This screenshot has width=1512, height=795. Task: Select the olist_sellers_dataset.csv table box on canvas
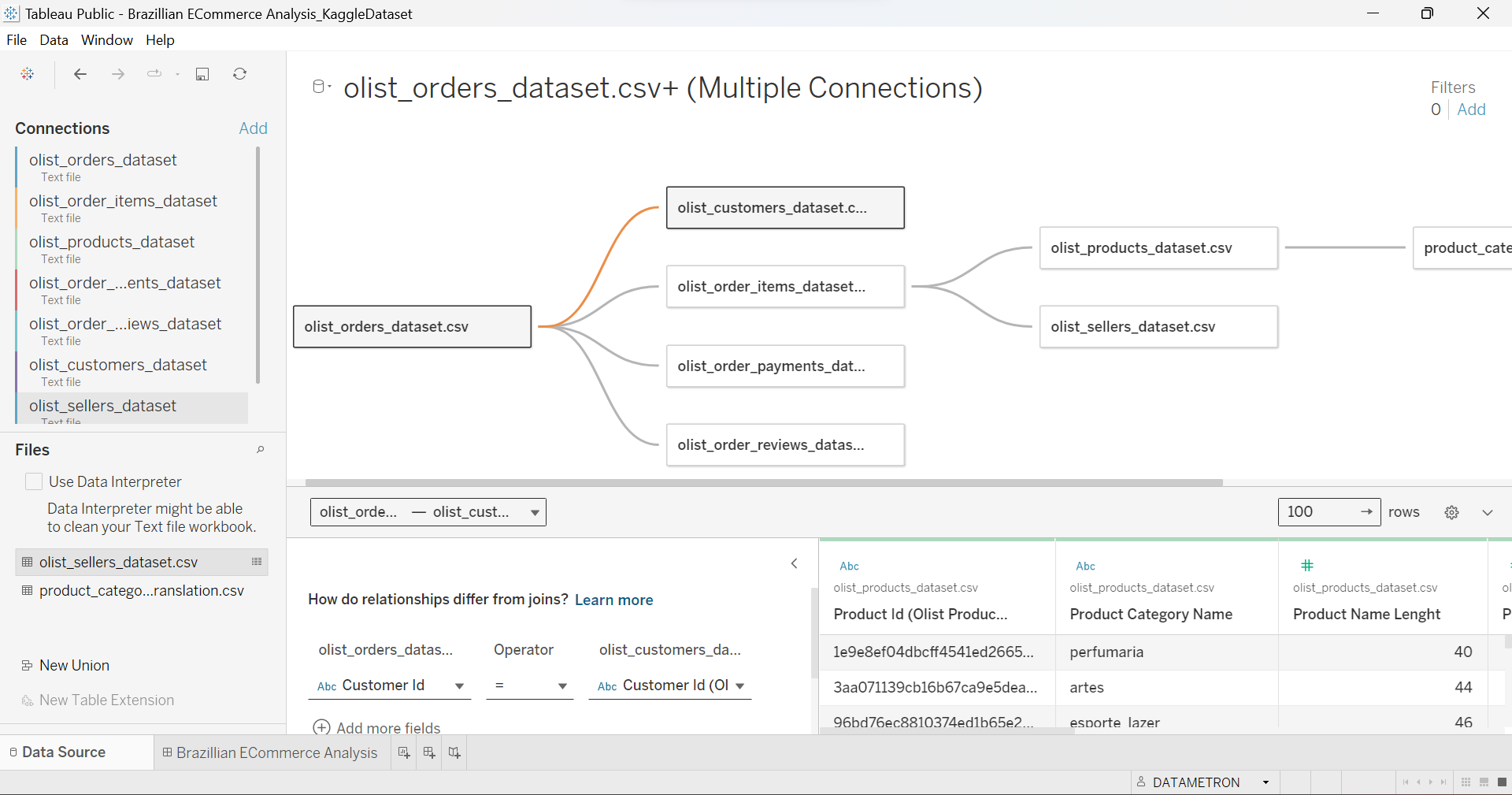[1158, 326]
